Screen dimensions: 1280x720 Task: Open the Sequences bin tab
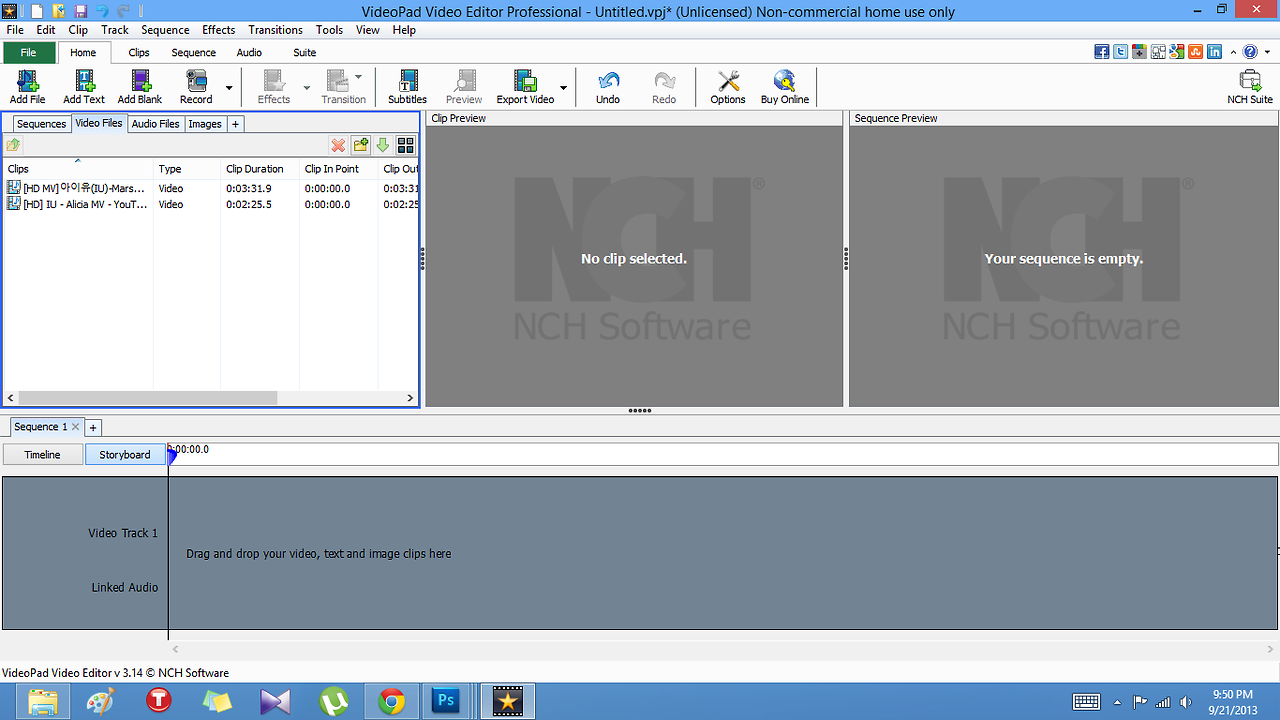tap(41, 124)
